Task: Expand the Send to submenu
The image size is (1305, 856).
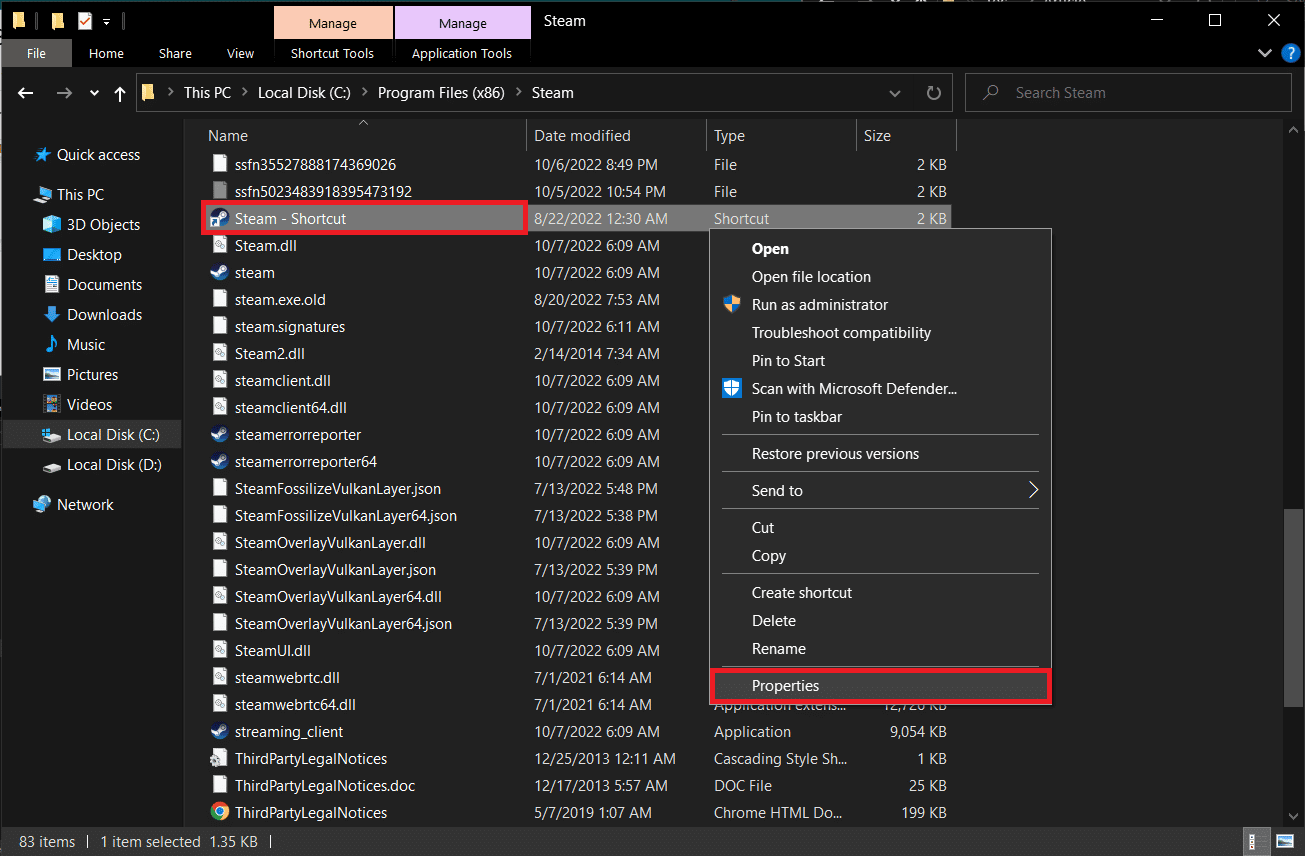Action: (x=880, y=490)
